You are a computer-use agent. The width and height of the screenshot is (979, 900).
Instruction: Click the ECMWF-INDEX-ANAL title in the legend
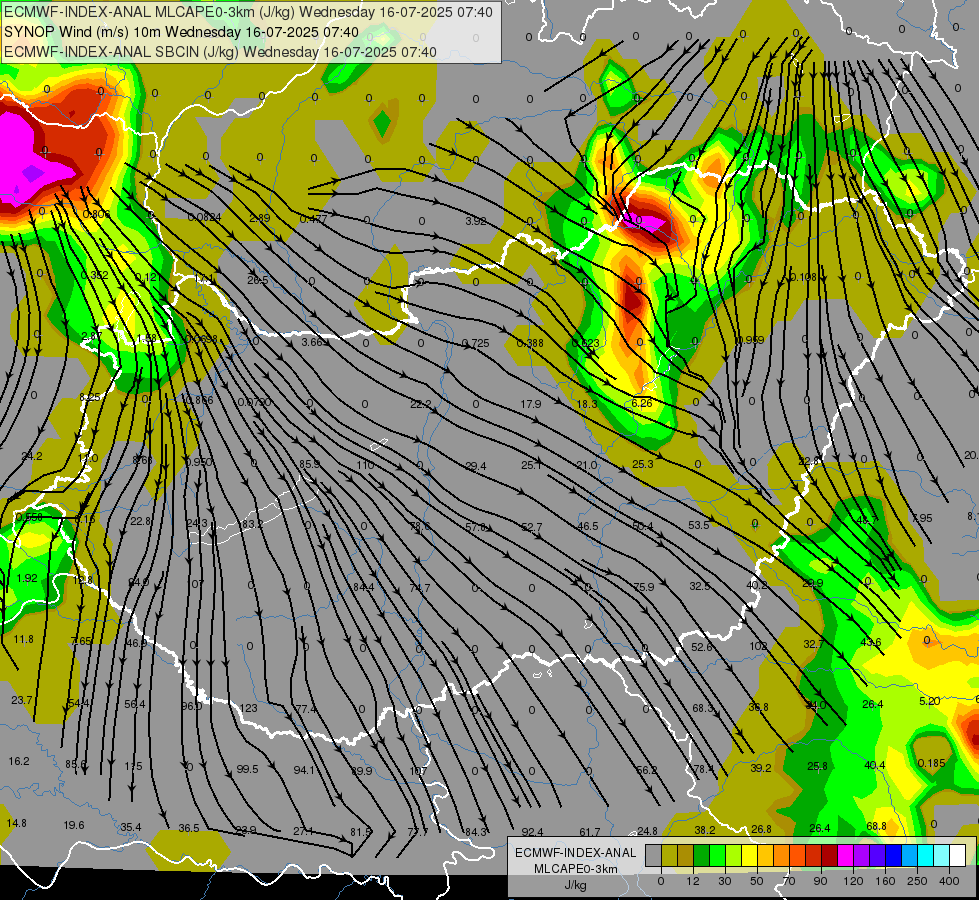pos(575,853)
